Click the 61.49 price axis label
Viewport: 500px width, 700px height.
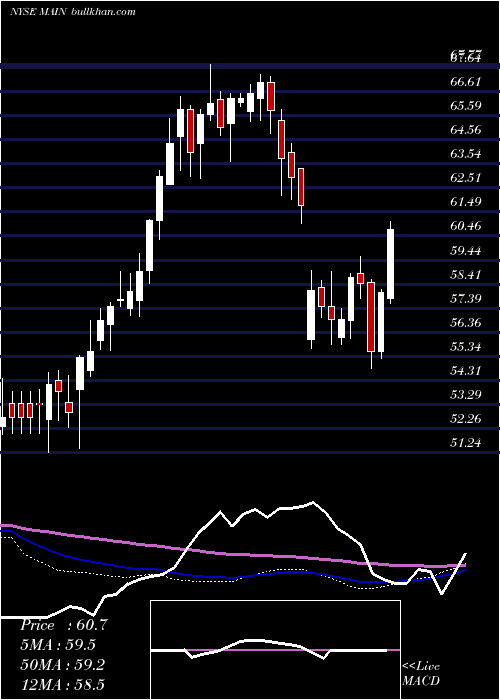(x=466, y=202)
